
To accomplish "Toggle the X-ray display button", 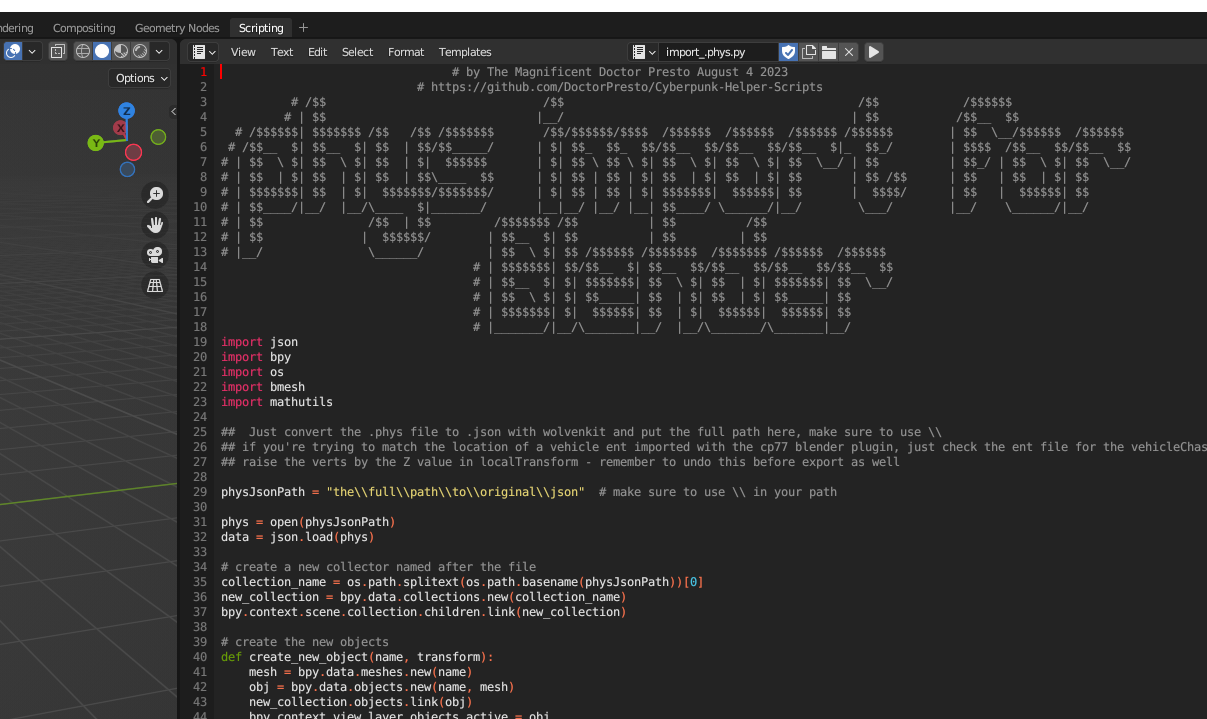I will (58, 51).
